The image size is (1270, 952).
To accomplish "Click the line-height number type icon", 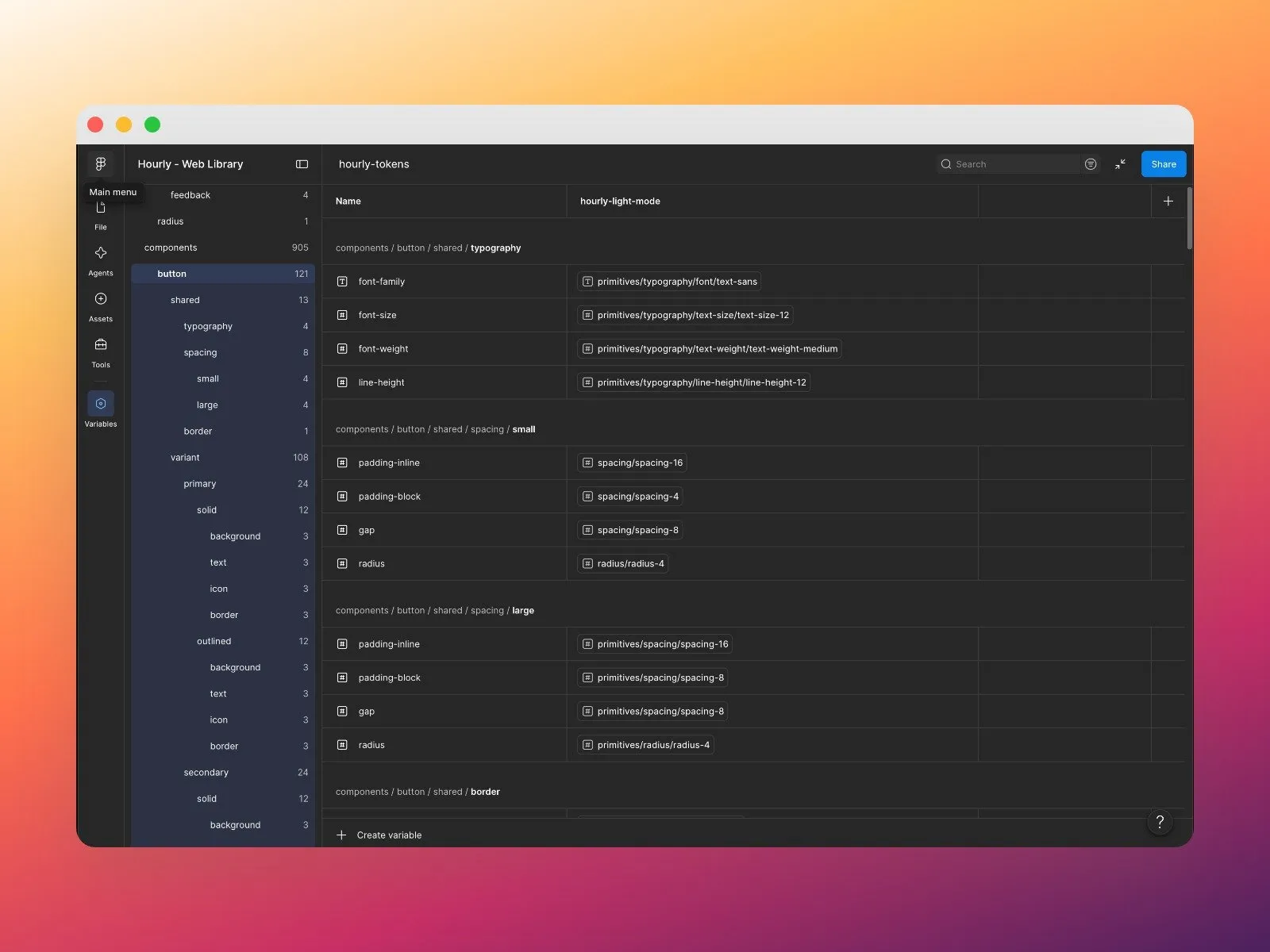I will click(342, 382).
